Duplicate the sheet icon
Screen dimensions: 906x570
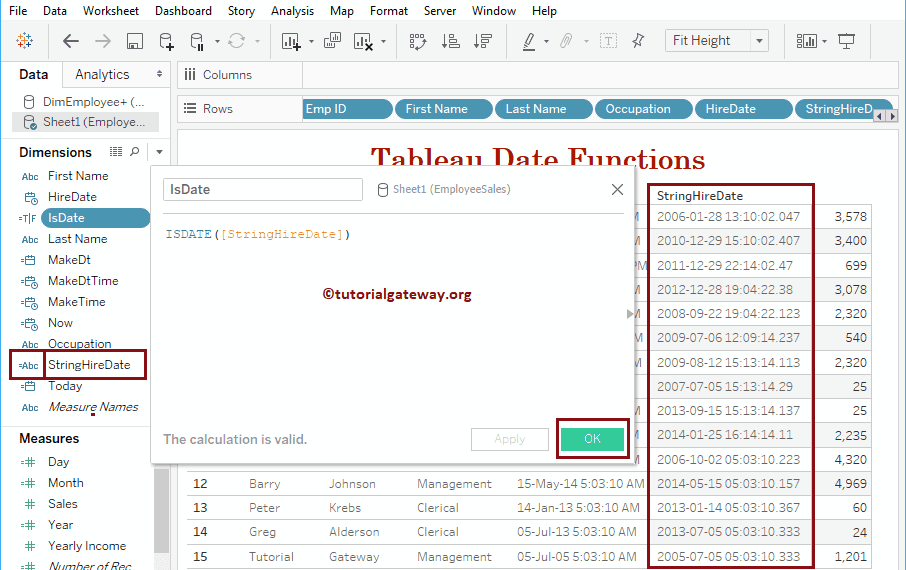click(332, 40)
